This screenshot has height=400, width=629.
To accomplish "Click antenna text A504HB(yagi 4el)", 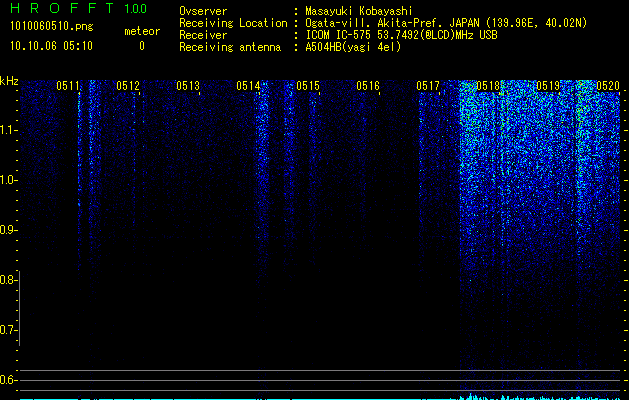I will coord(353,47).
